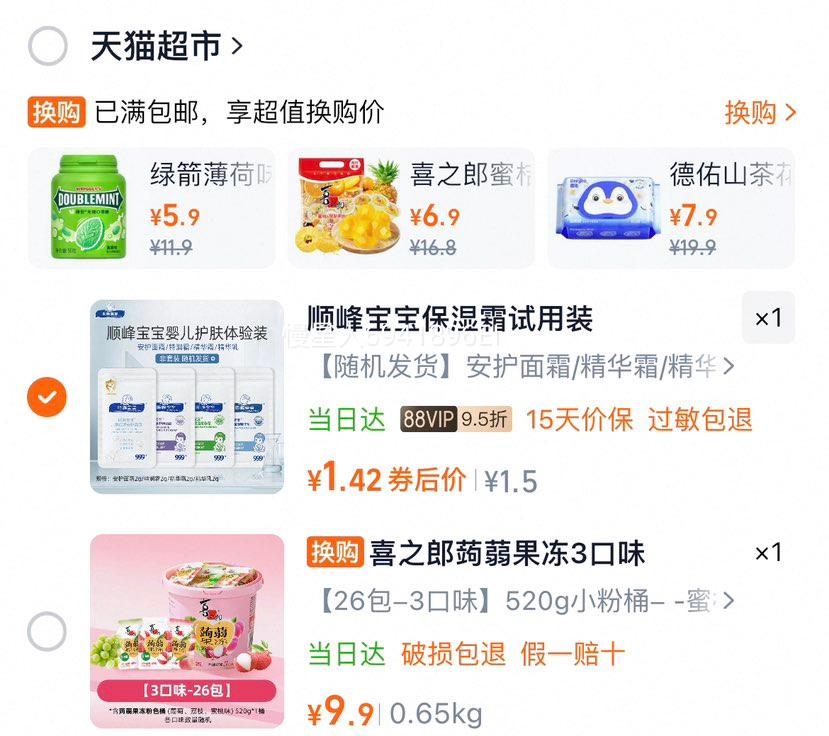
Task: Open 天猫超市 store page via chevron
Action: (237, 46)
